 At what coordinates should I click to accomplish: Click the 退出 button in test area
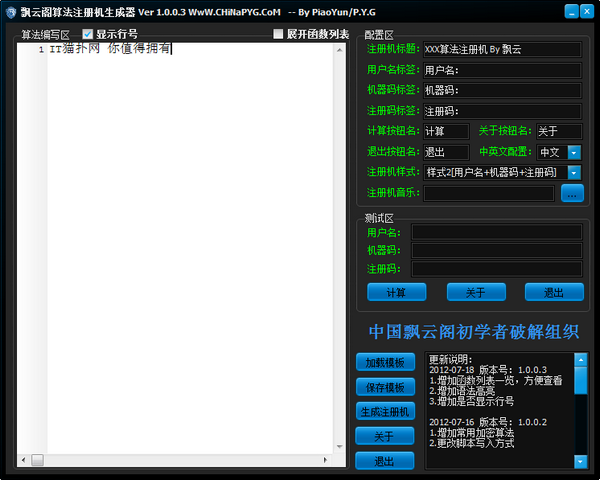pos(554,292)
